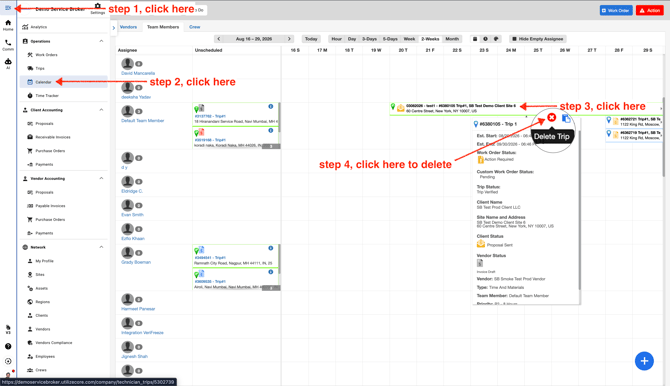Open the 1122 King Rd trip #6362721 card

pyautogui.click(x=634, y=121)
